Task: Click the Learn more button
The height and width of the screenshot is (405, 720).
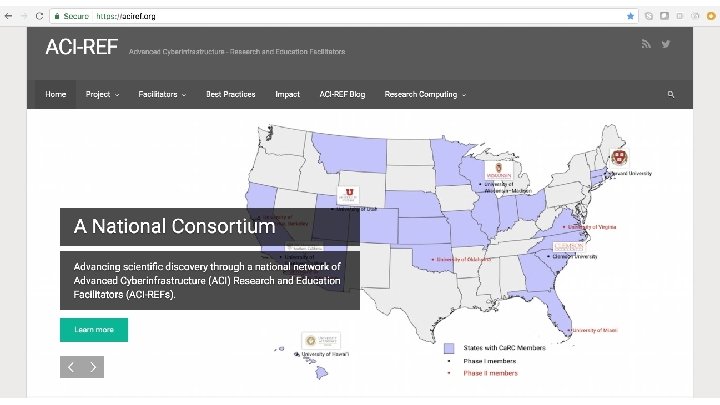Action: (94, 330)
